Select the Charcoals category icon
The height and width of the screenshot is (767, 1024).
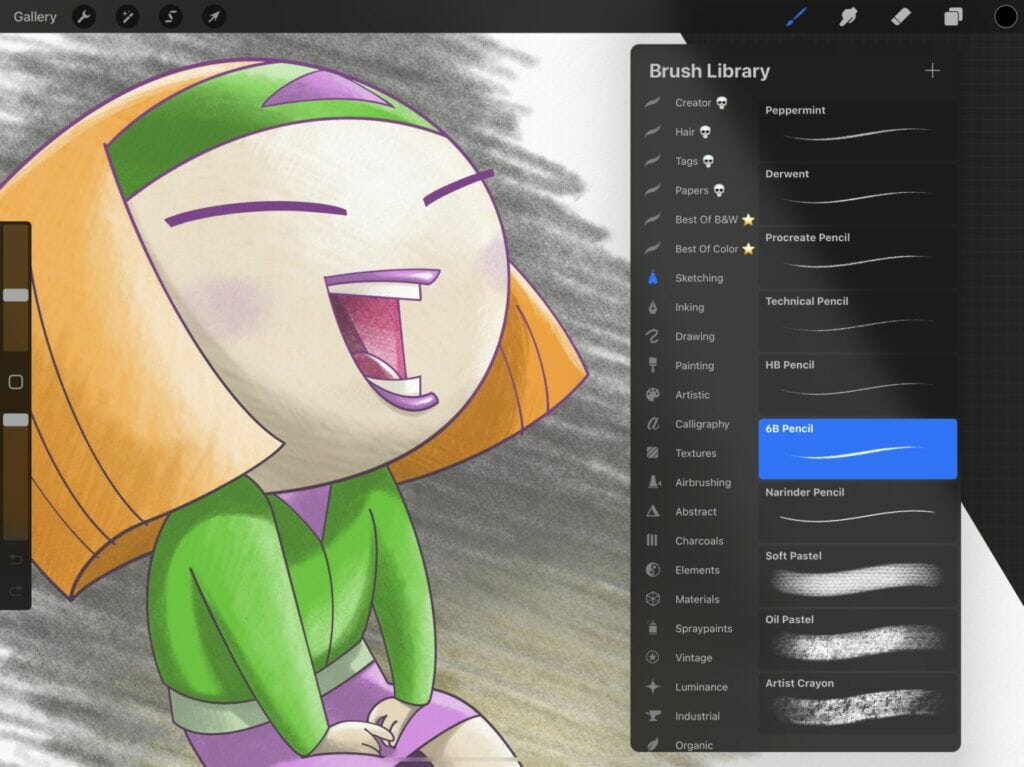click(652, 540)
